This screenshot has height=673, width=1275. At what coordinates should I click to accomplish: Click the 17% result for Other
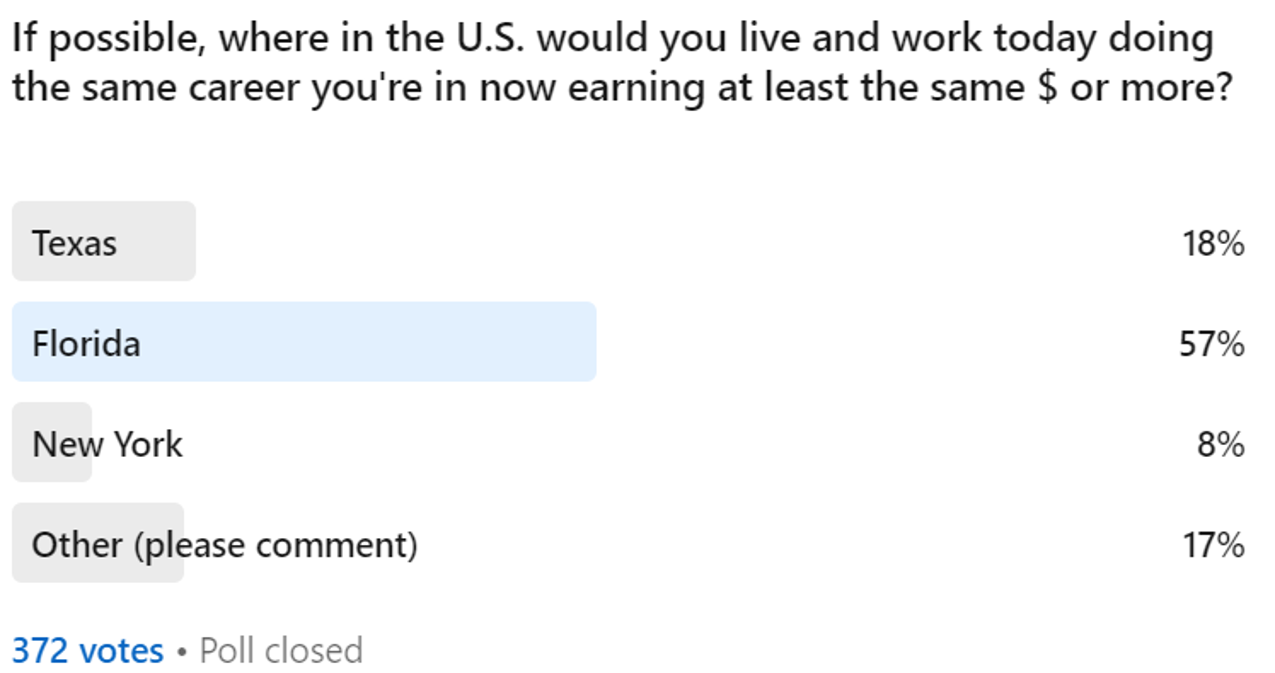tap(1213, 545)
